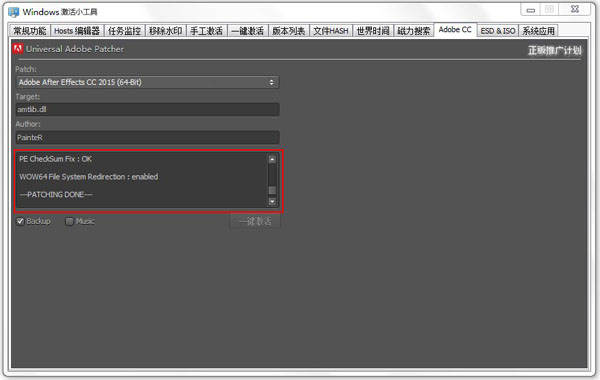Viewport: 600px width, 380px height.
Task: Expand the Patch dropdown for After Effects
Action: (x=147, y=82)
